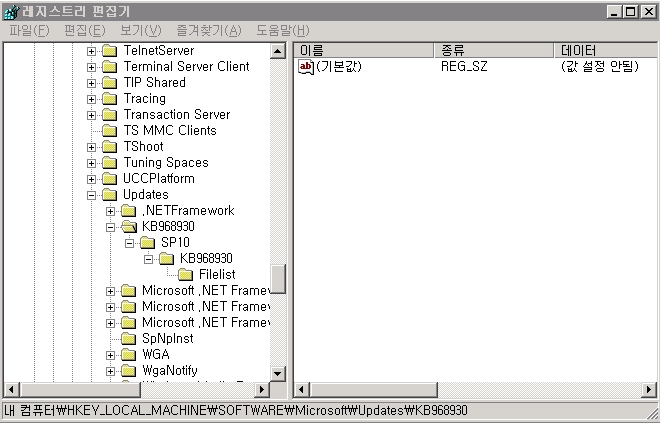The height and width of the screenshot is (423, 660).
Task: Collapse the SP10 key
Action: coord(129,243)
